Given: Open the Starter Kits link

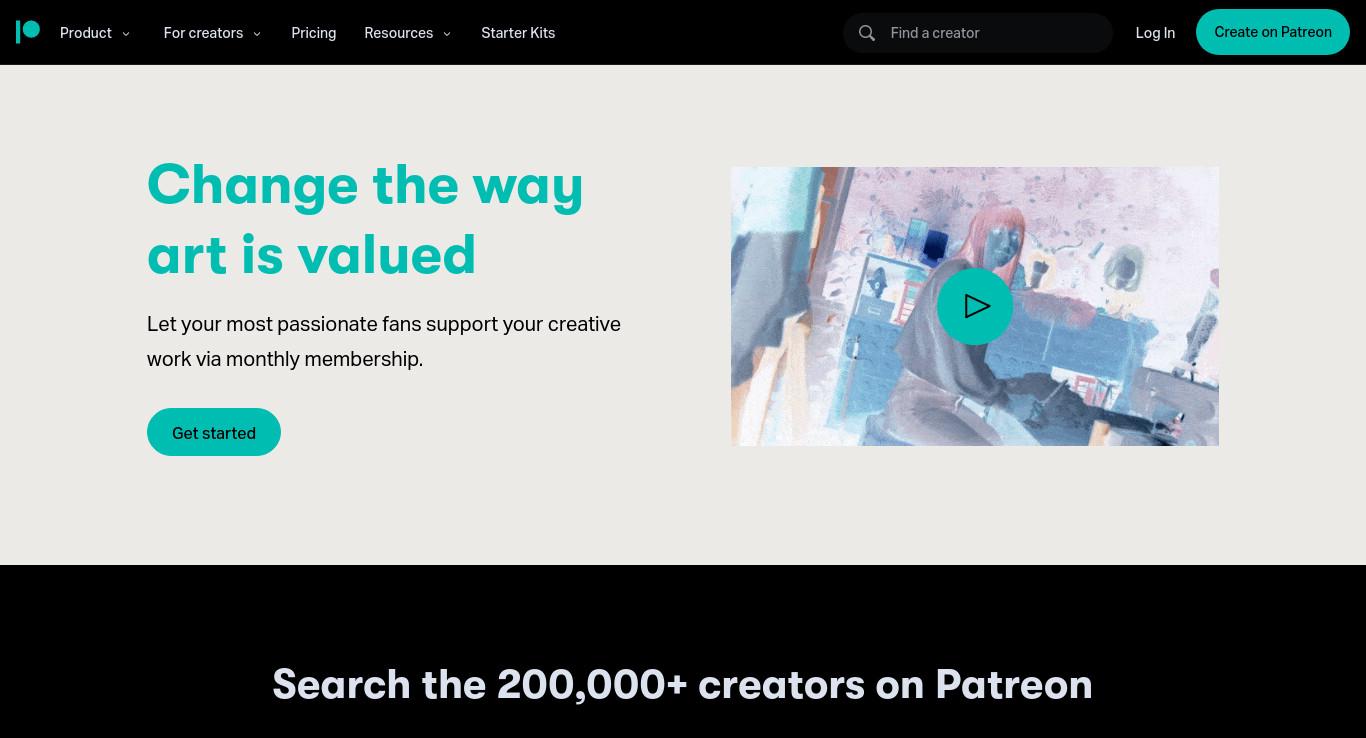Looking at the screenshot, I should click(518, 33).
